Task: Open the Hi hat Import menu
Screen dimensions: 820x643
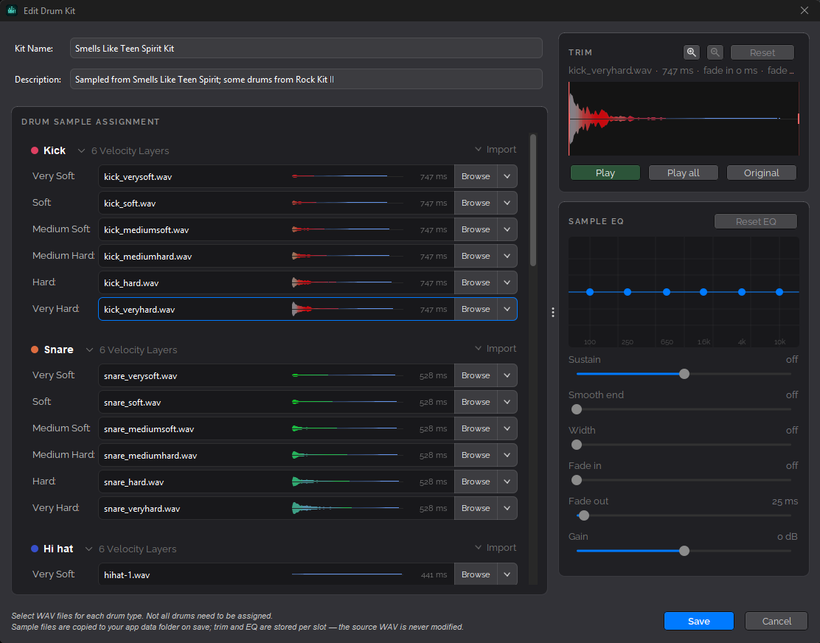Action: [x=495, y=548]
